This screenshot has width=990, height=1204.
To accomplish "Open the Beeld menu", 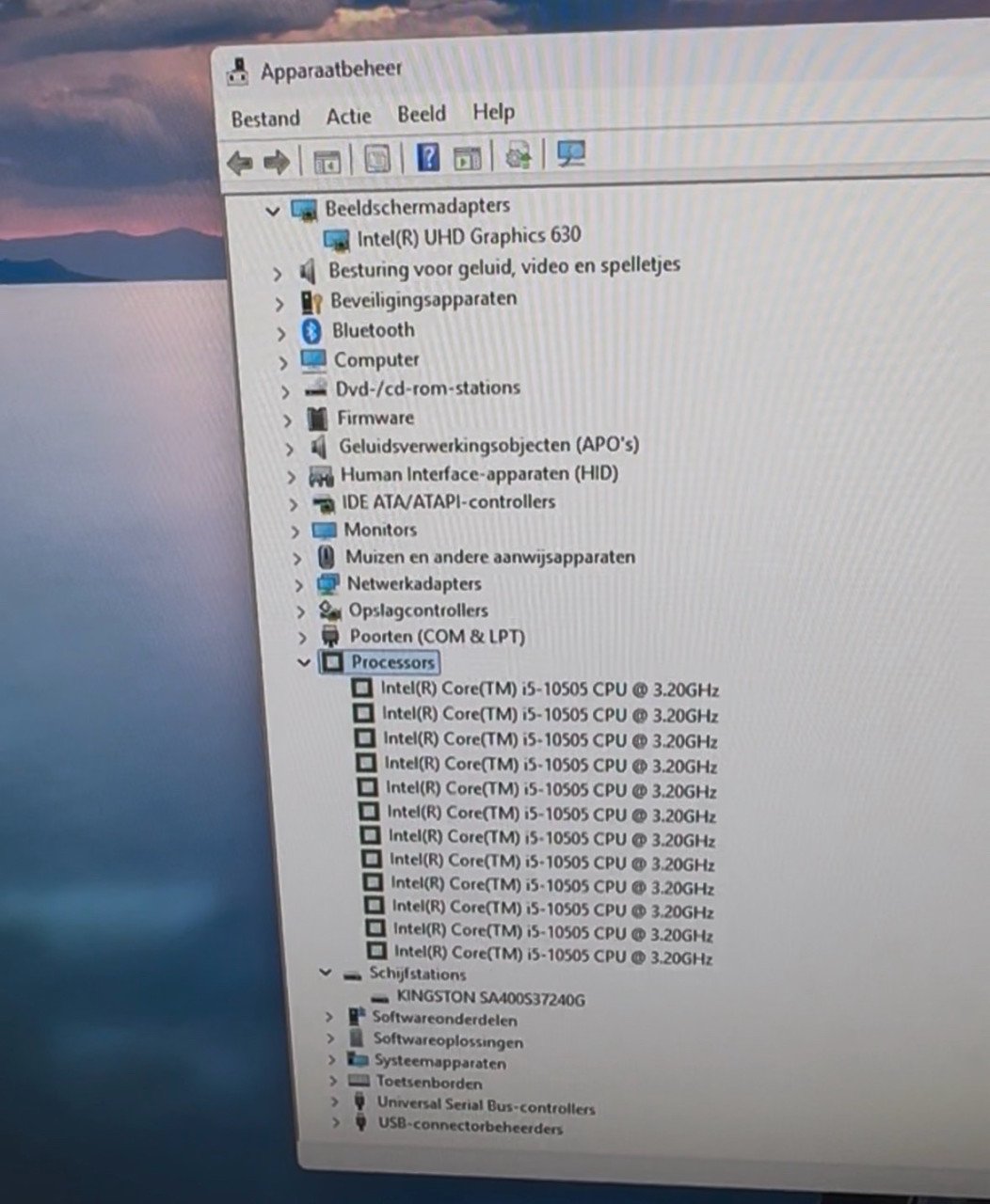I will [x=421, y=114].
